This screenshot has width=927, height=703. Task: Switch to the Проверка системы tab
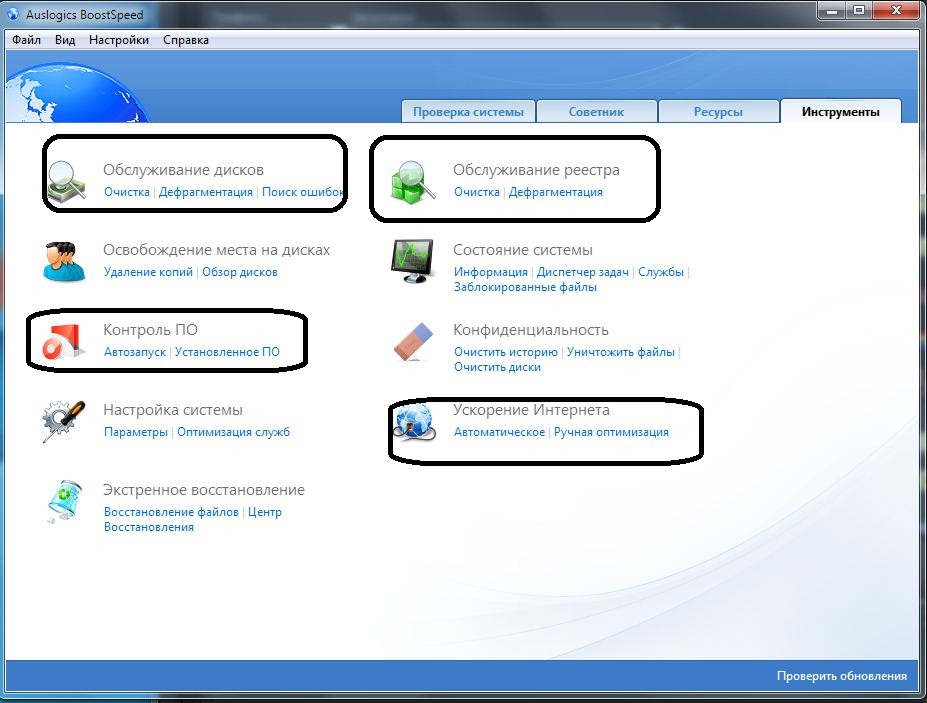click(x=468, y=112)
